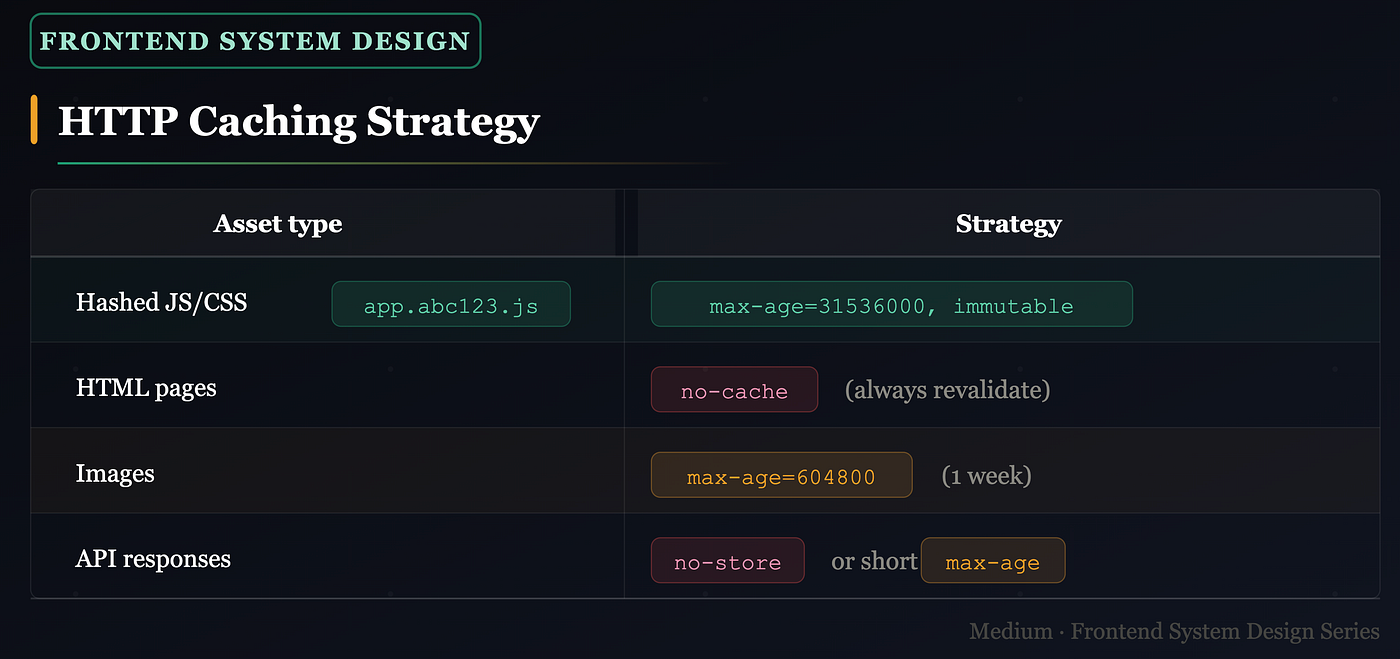Click the orange max-age chip in the API responses row

coord(992,561)
